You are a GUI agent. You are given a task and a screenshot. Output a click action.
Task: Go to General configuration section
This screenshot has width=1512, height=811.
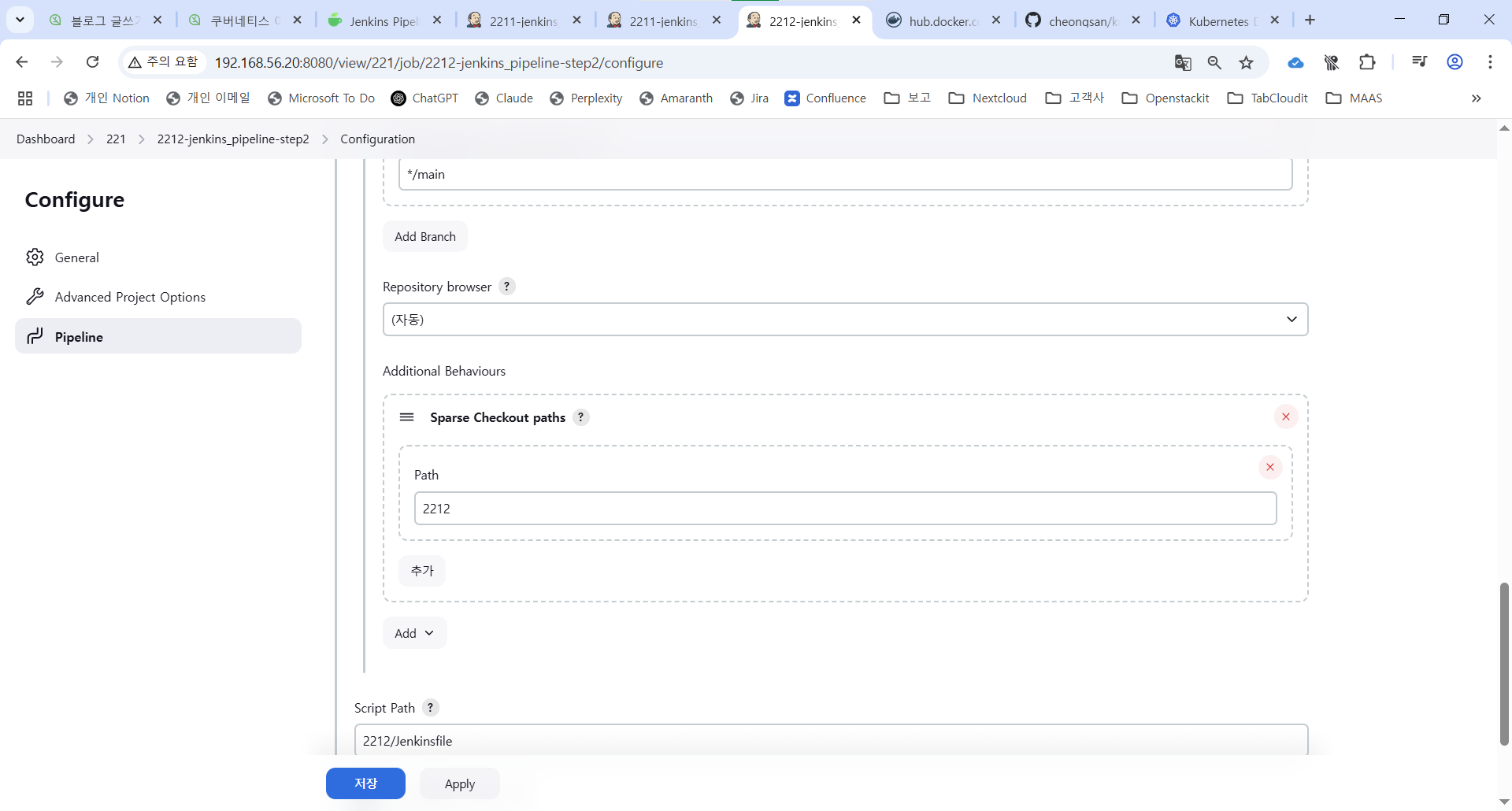pos(158,257)
